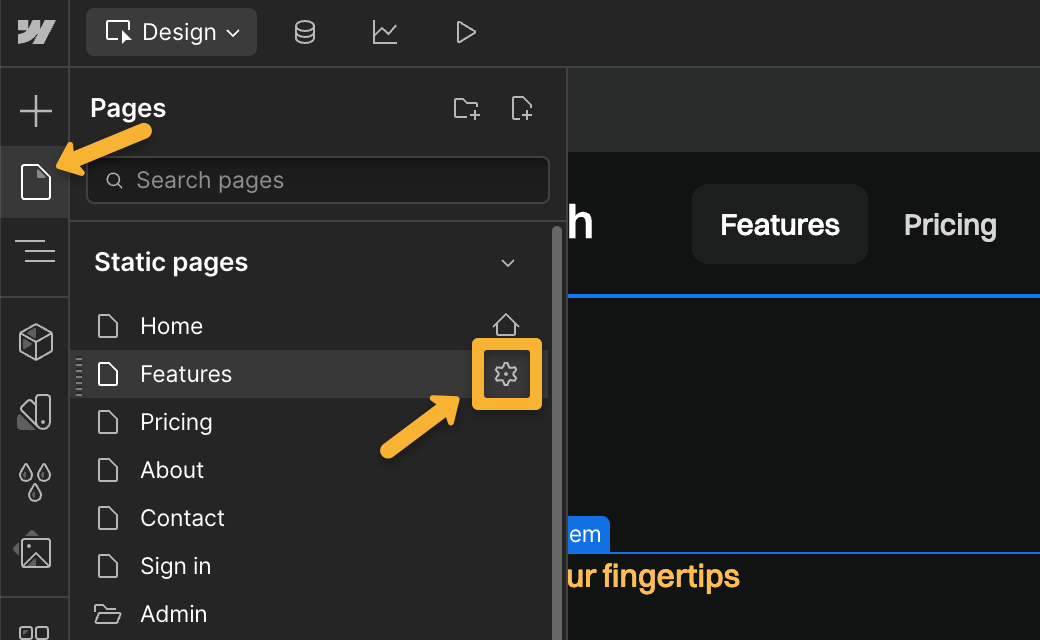Open the Navigator panel icon
Screen dimensions: 1040x640
coord(35,252)
